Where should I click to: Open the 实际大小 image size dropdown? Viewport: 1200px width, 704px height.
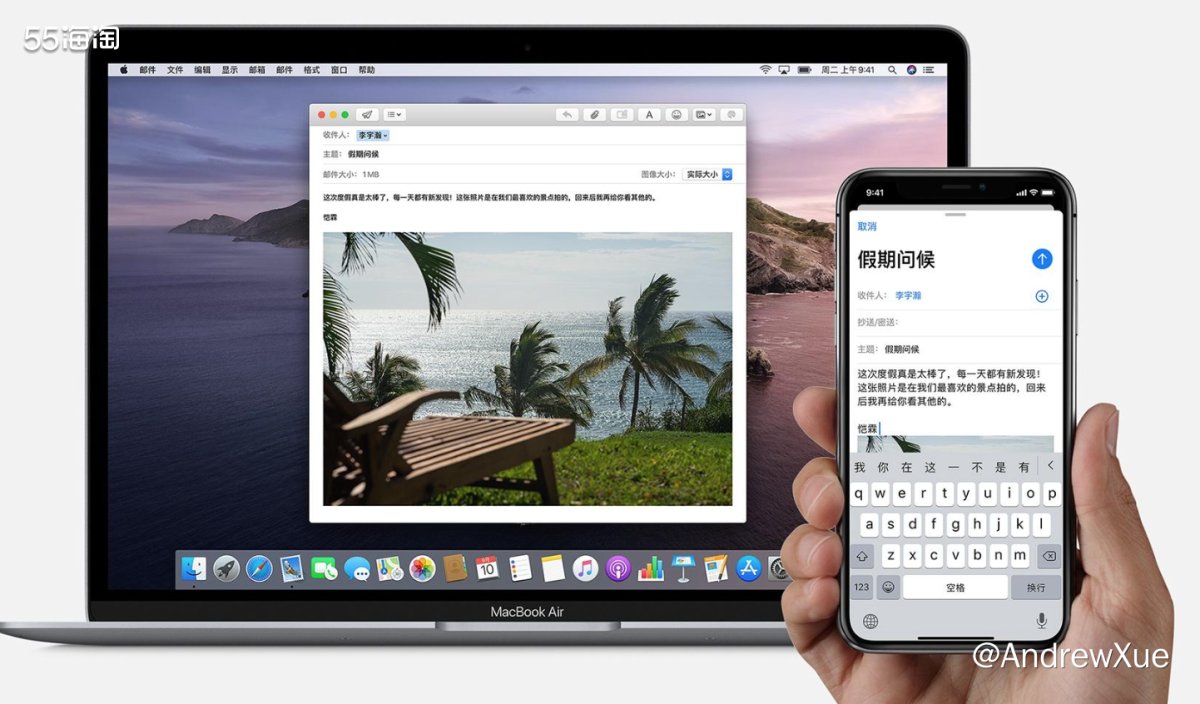[x=708, y=174]
